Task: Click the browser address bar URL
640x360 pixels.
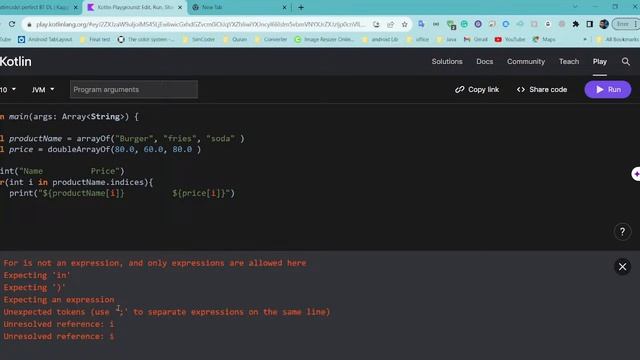Action: point(200,24)
